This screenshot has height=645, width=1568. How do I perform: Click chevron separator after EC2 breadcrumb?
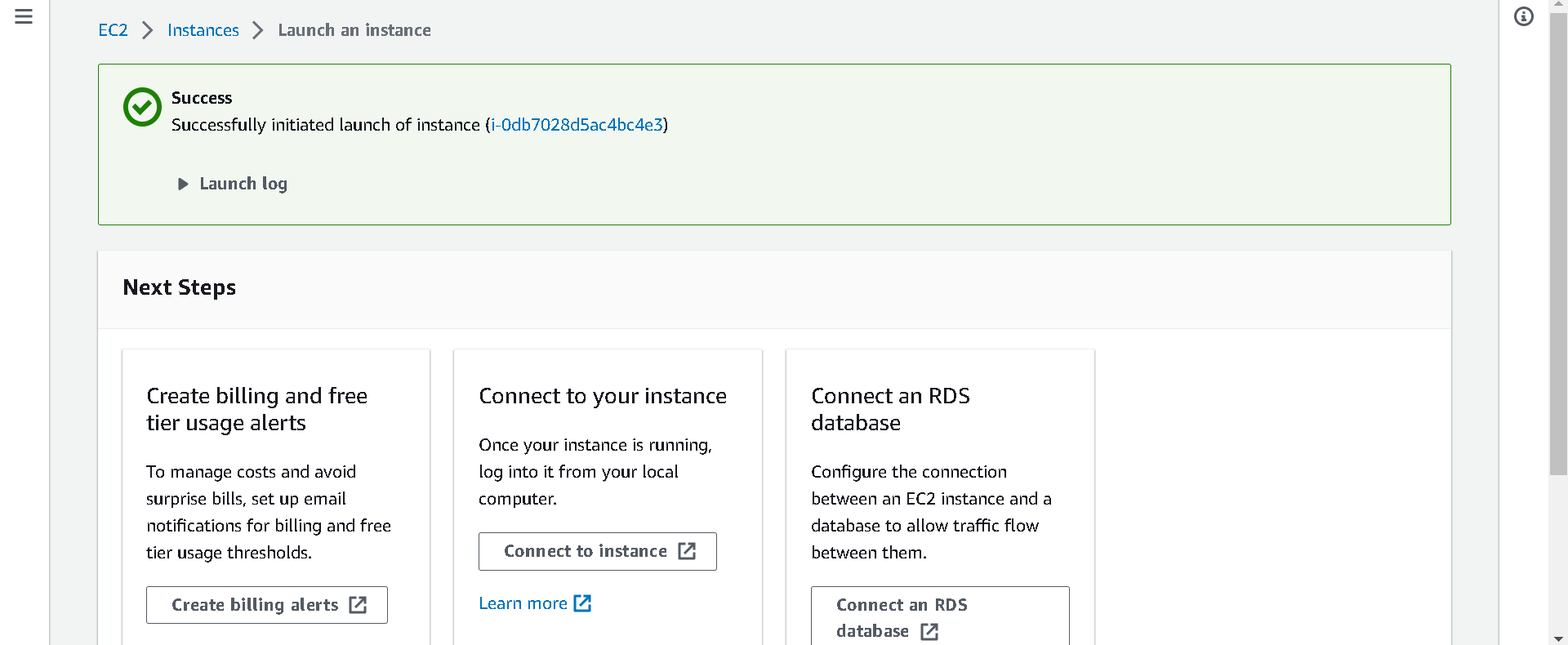click(x=148, y=30)
